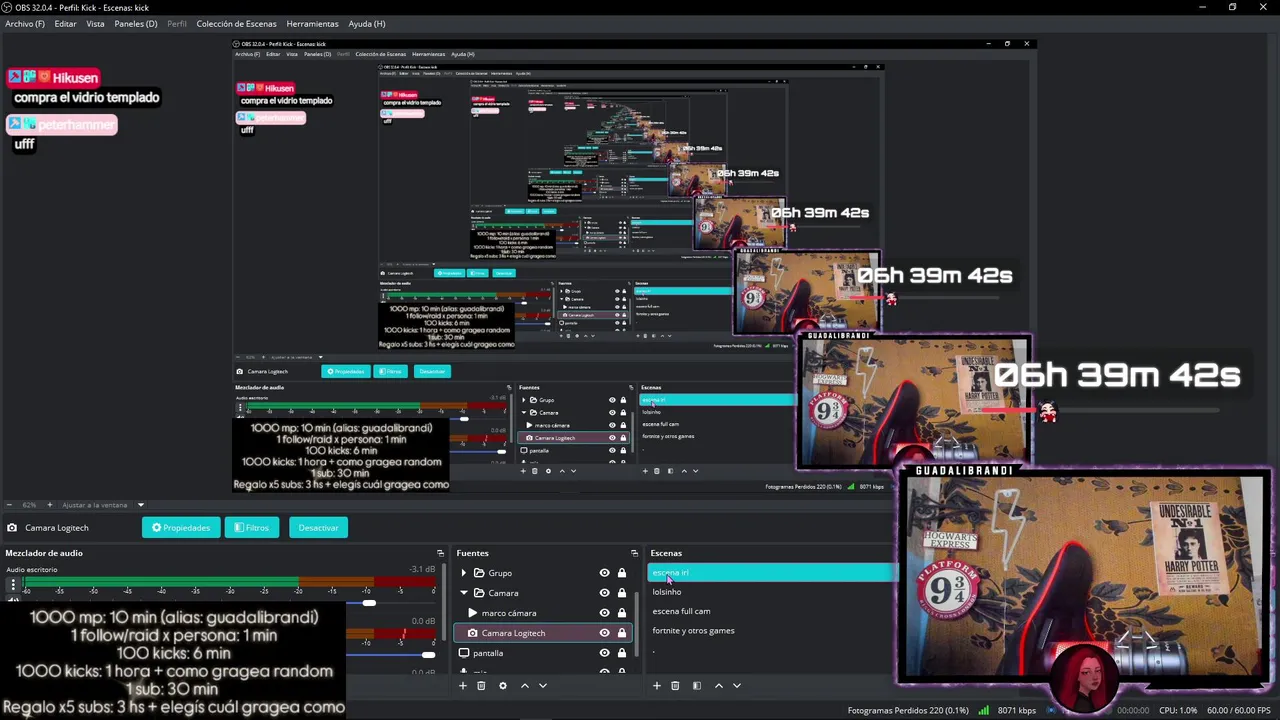
Task: Click the CPU: 1.0% status text
Action: click(1178, 711)
